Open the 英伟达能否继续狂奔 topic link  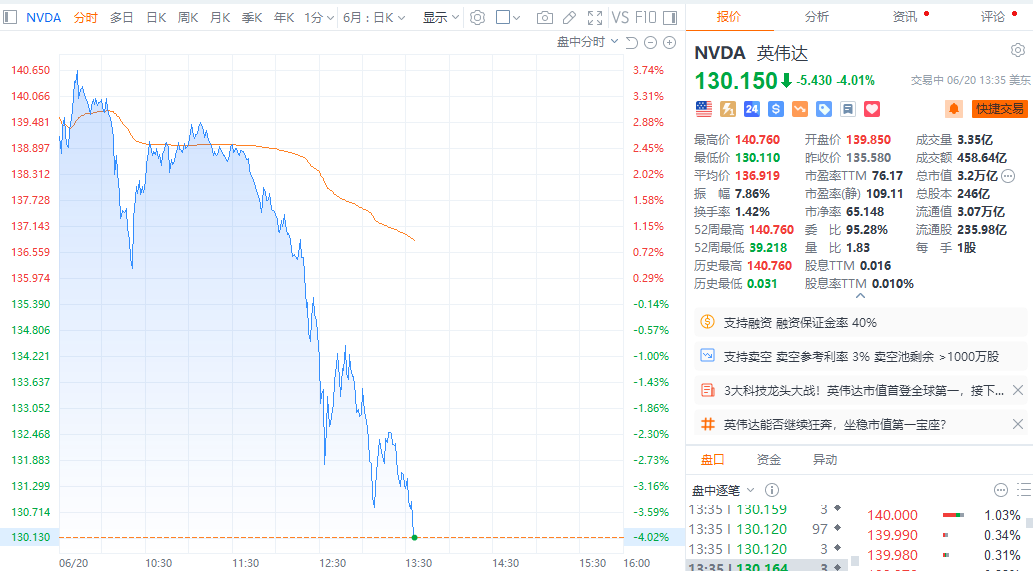pyautogui.click(x=835, y=425)
